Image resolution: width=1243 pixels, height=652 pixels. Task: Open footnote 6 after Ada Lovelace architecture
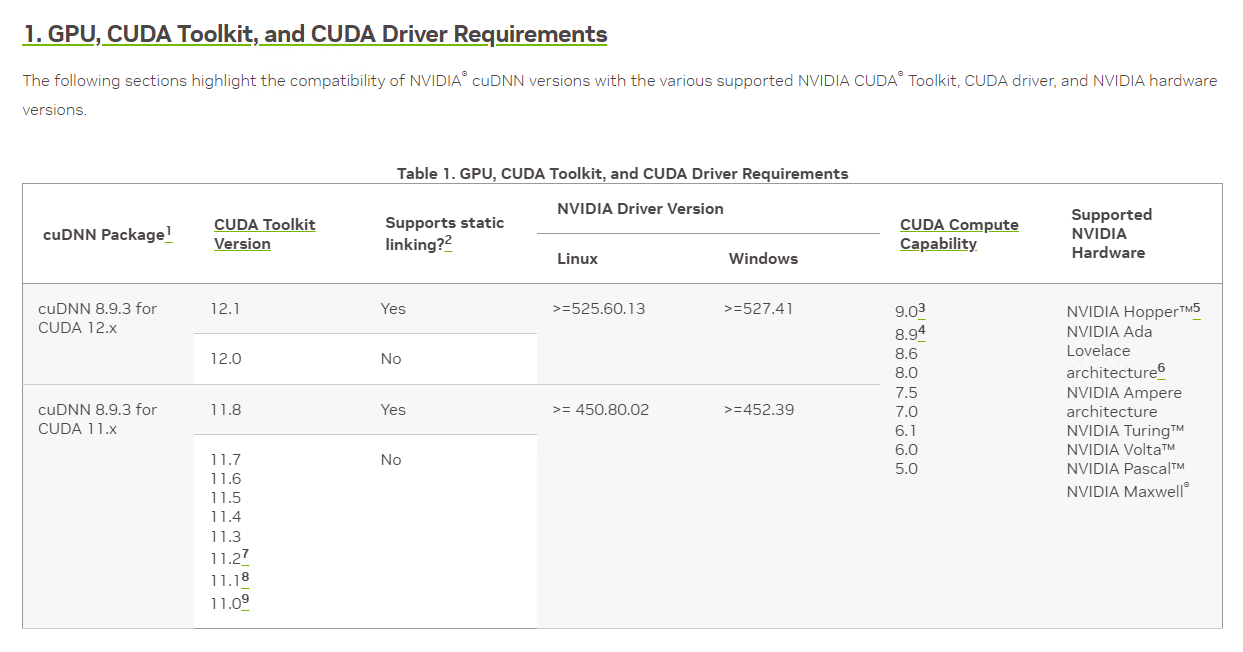pos(1161,369)
